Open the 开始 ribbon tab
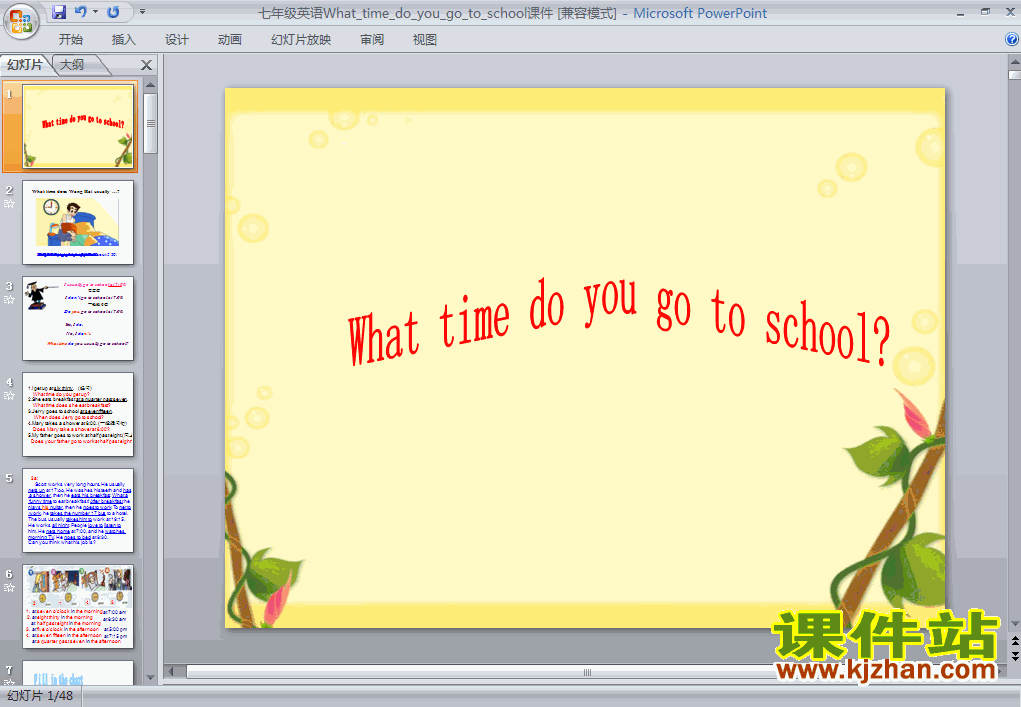The width and height of the screenshot is (1021, 707). pyautogui.click(x=70, y=40)
